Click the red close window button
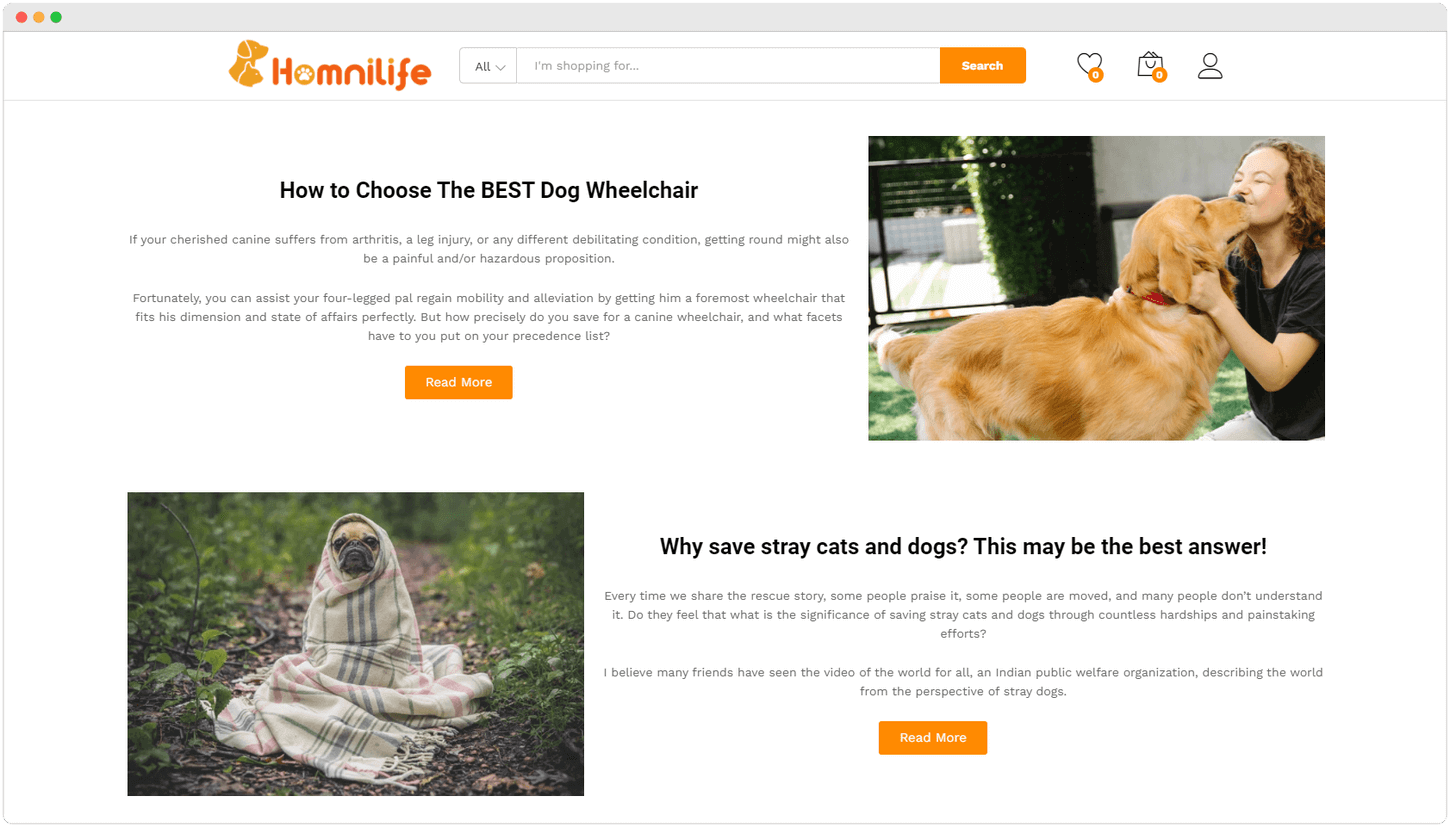 tap(22, 17)
